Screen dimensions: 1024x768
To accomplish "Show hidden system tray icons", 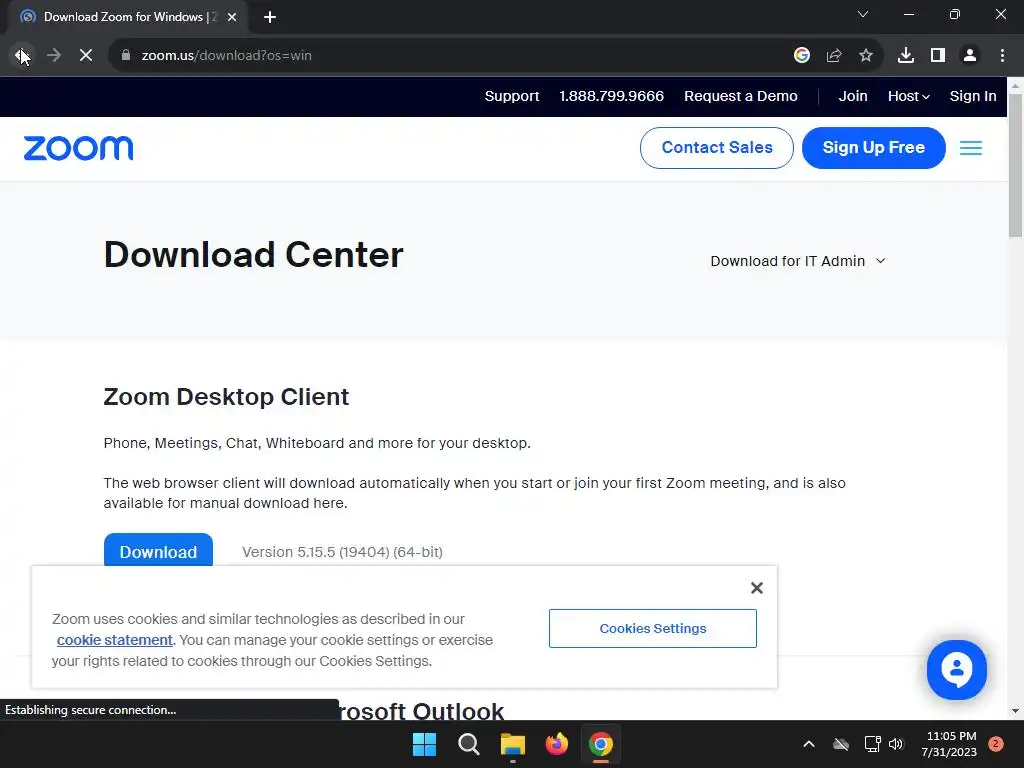I will coord(808,744).
